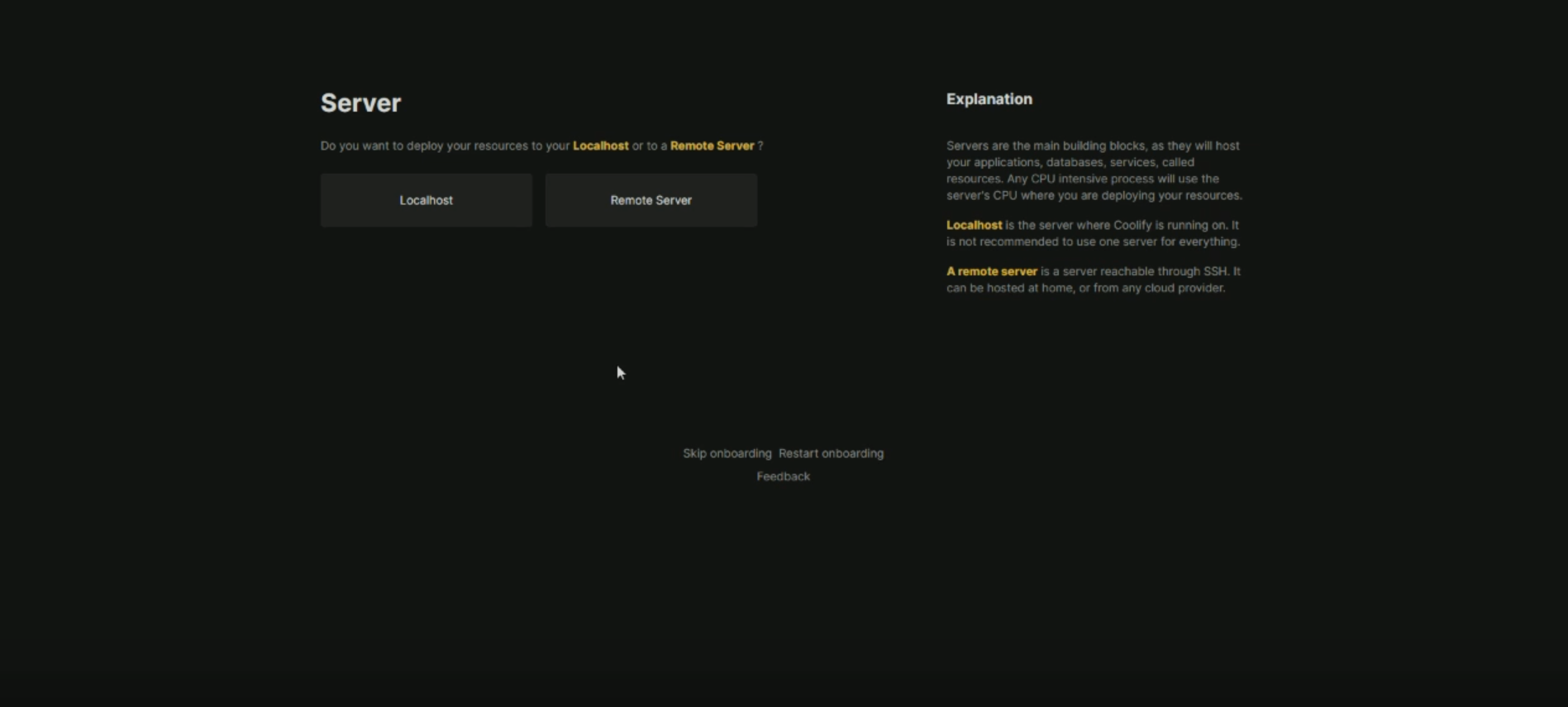Select the Remote Server button

click(651, 200)
